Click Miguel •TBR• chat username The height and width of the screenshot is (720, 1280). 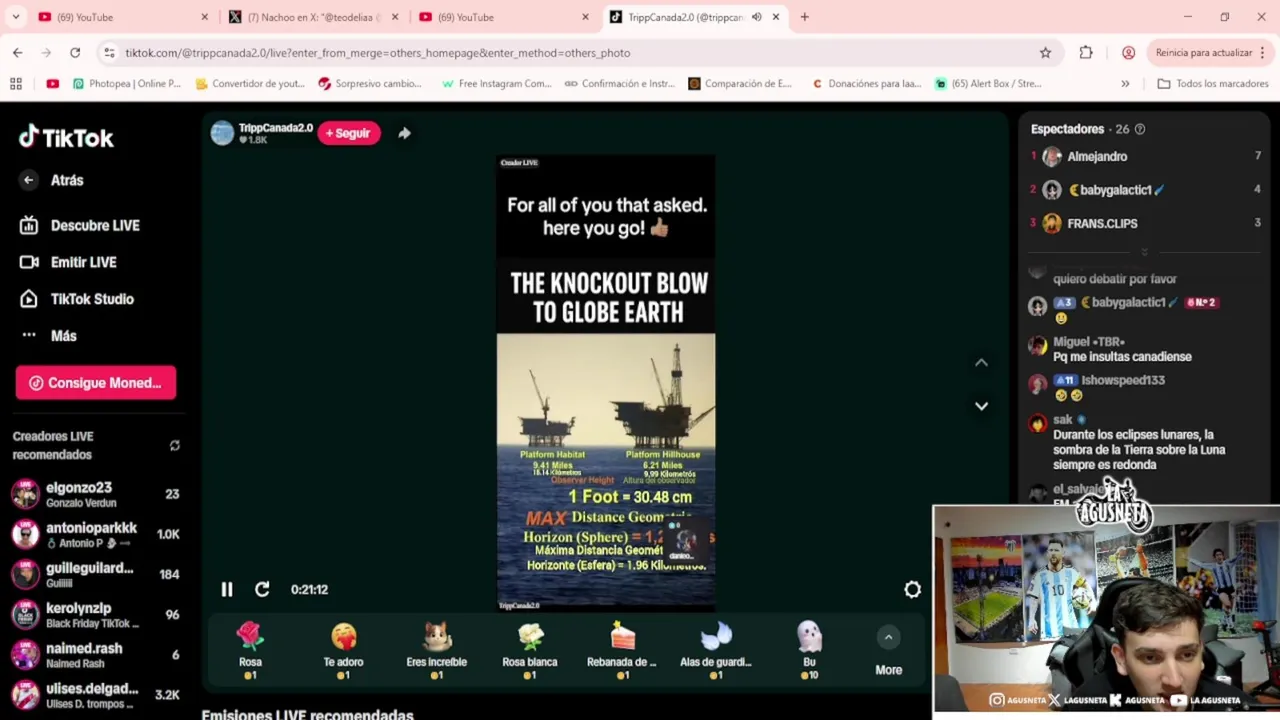tap(1088, 342)
